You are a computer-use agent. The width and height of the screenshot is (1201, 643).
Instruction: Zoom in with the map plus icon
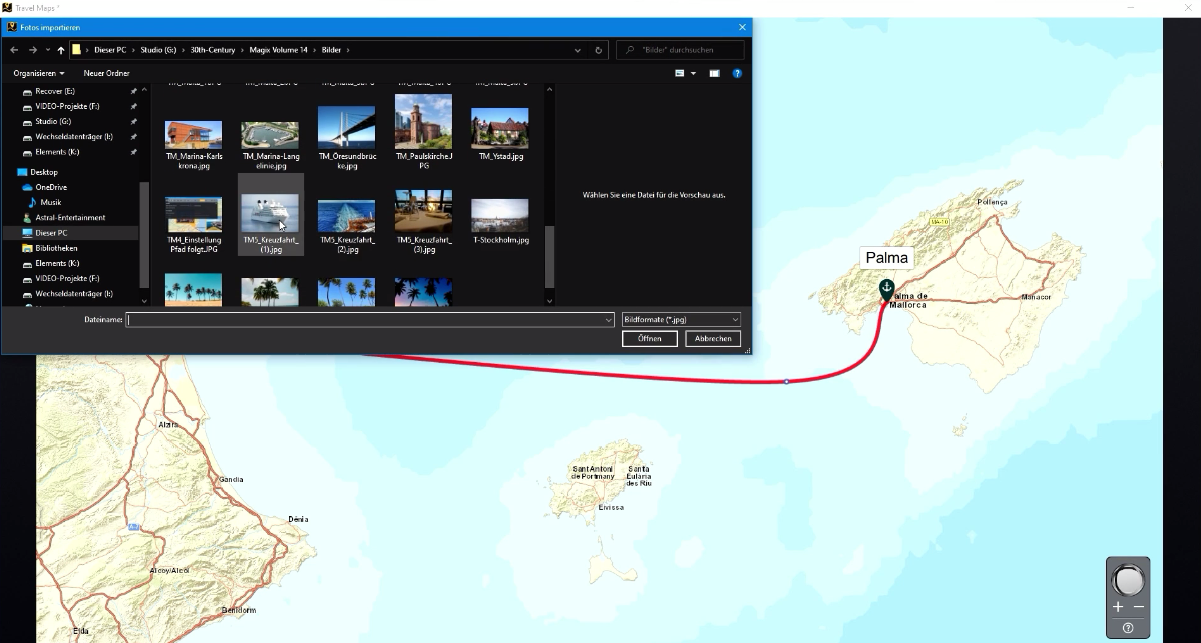coord(1116,606)
